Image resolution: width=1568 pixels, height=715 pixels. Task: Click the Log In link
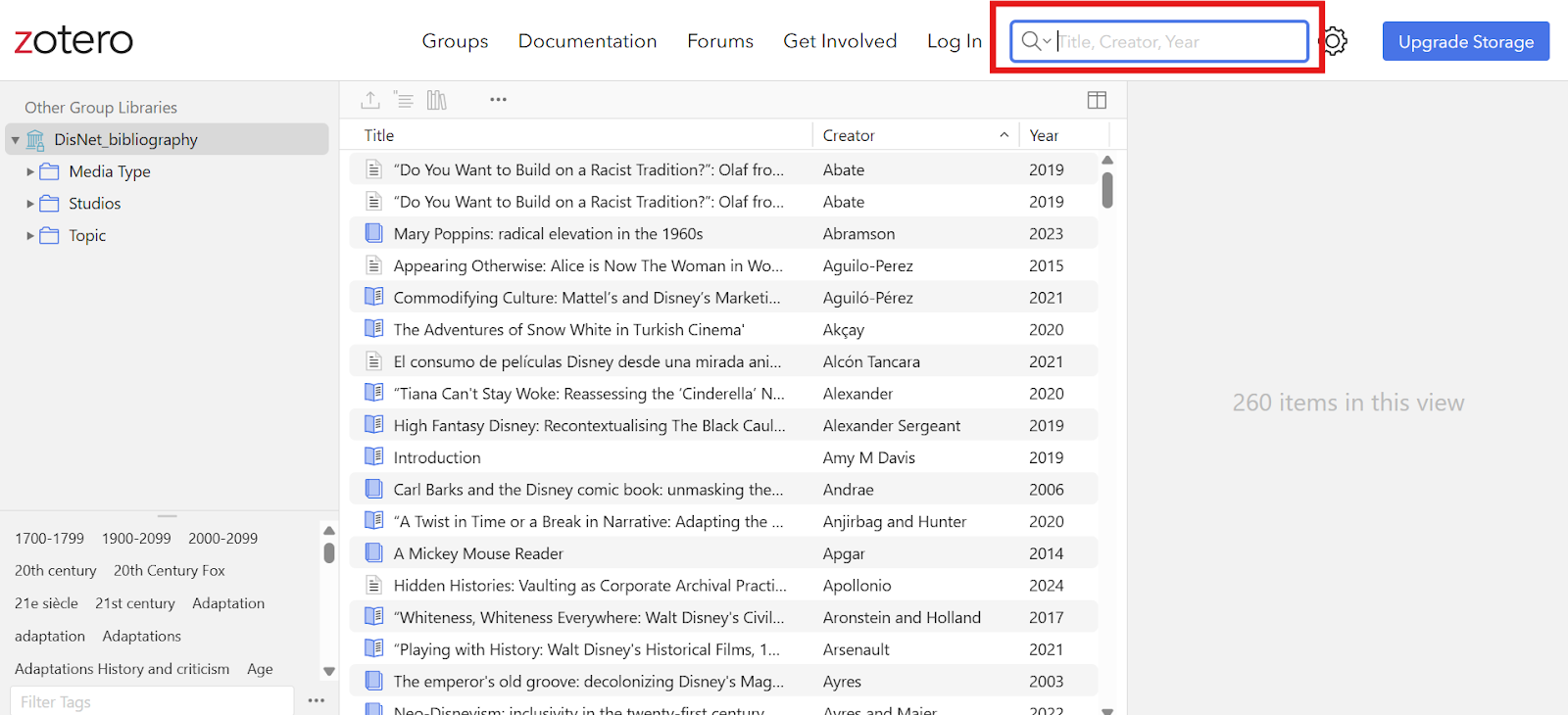coord(955,41)
